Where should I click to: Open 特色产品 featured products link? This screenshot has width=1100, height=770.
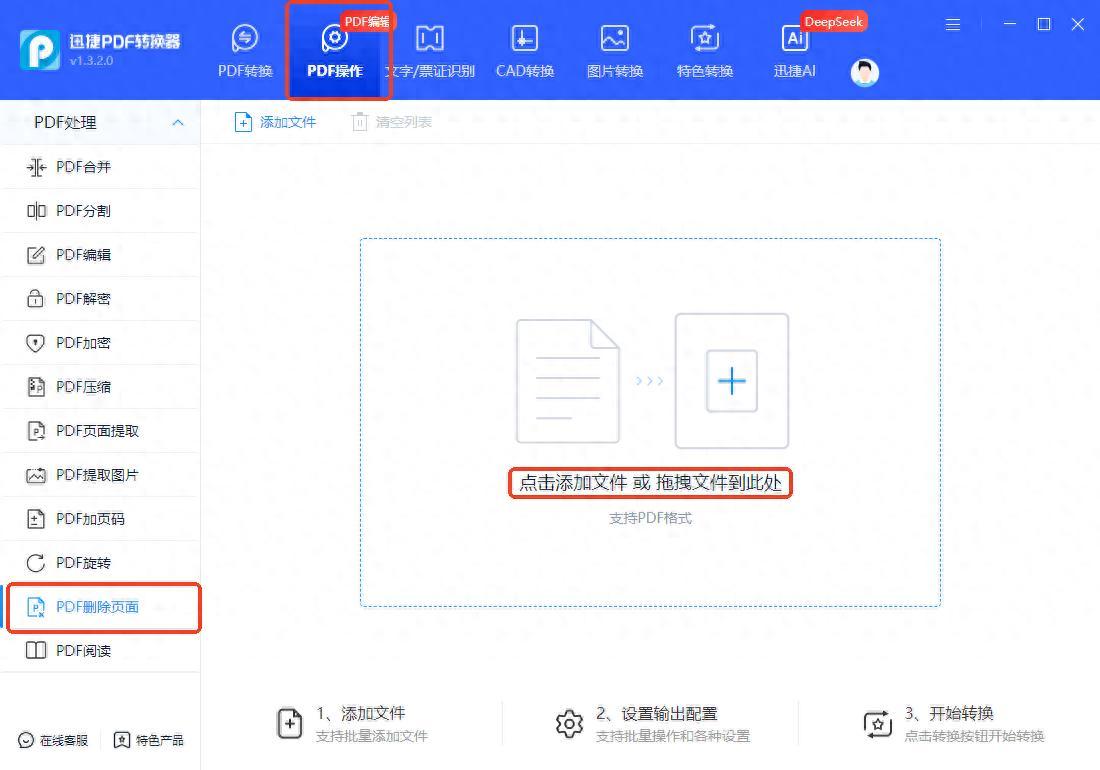149,740
